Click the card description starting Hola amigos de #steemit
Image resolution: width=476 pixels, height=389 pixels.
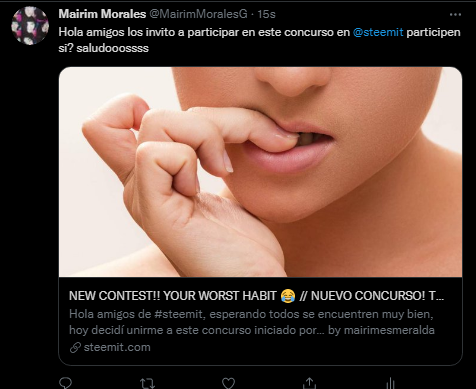pyautogui.click(x=252, y=322)
